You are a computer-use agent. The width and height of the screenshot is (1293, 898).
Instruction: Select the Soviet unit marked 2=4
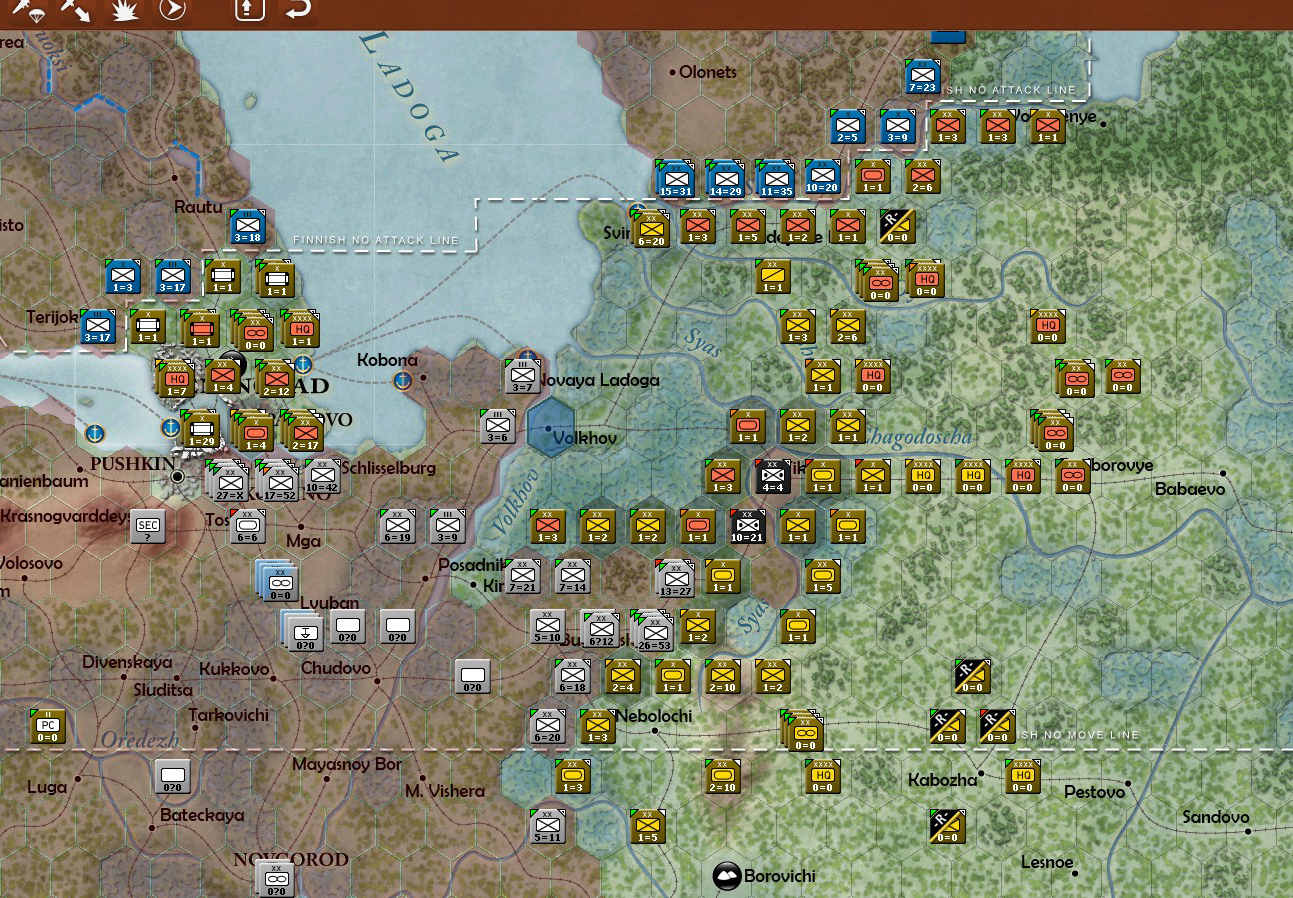pos(623,677)
